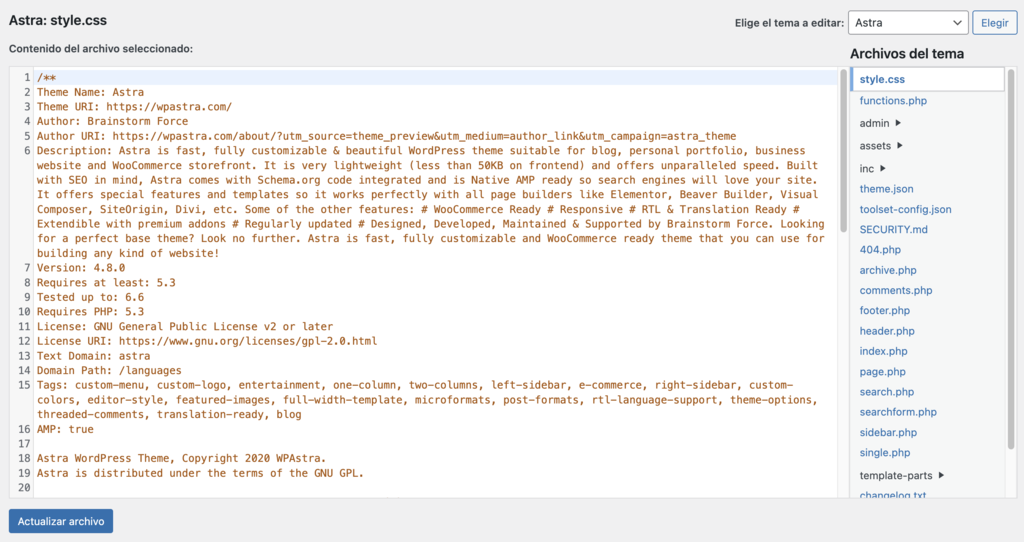The image size is (1024, 542).
Task: Click the 'AMP: true' line
Action: click(65, 429)
